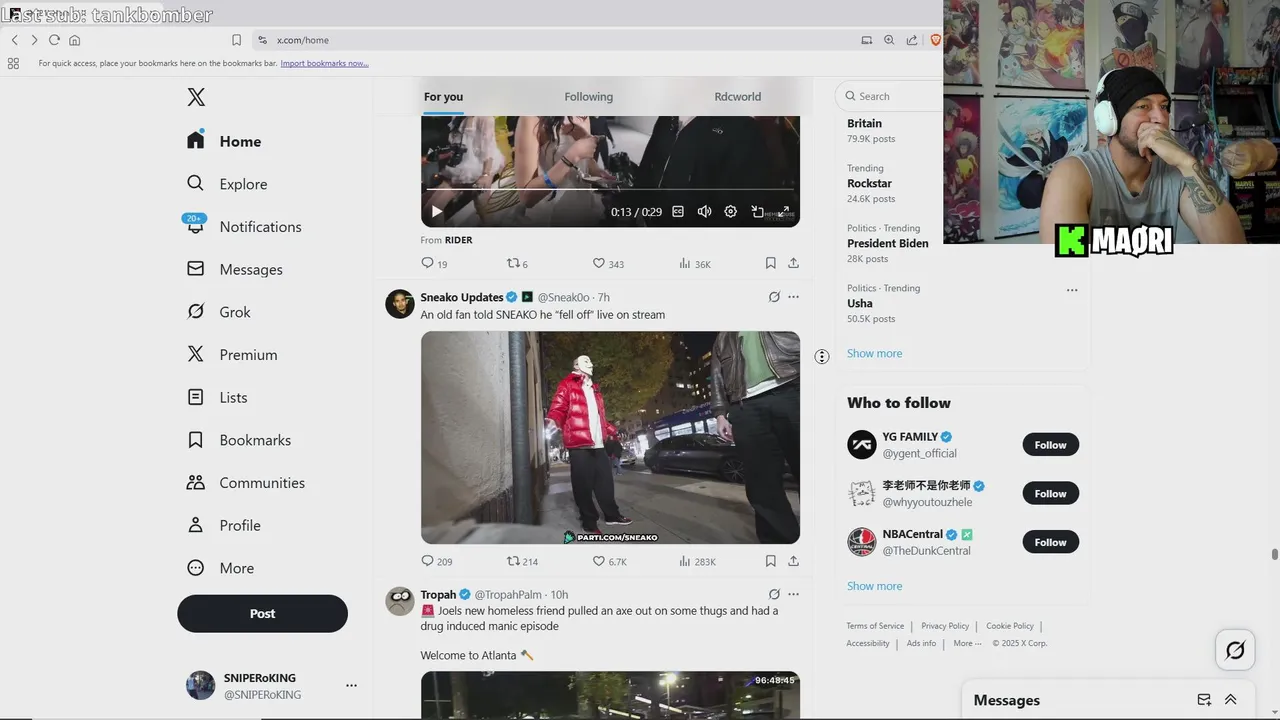The width and height of the screenshot is (1280, 720).
Task: Open the Terms of Service link
Action: pyautogui.click(x=875, y=626)
